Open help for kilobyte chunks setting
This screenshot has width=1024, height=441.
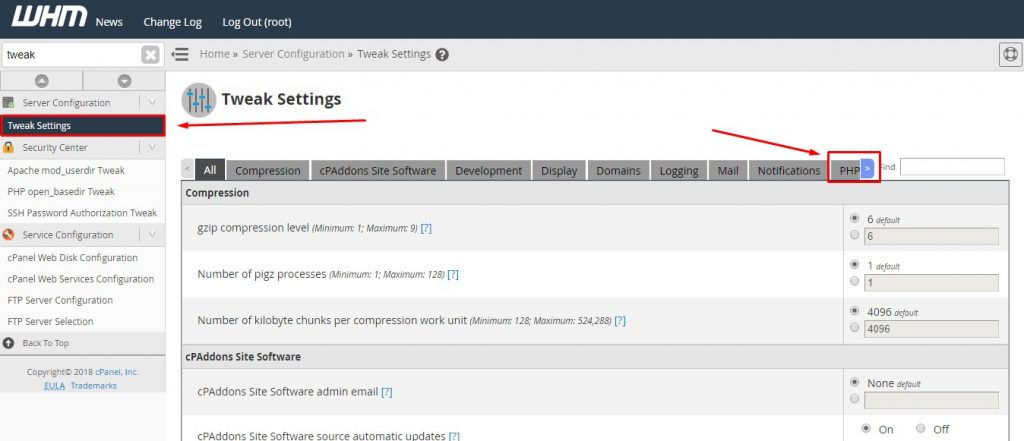pos(620,321)
